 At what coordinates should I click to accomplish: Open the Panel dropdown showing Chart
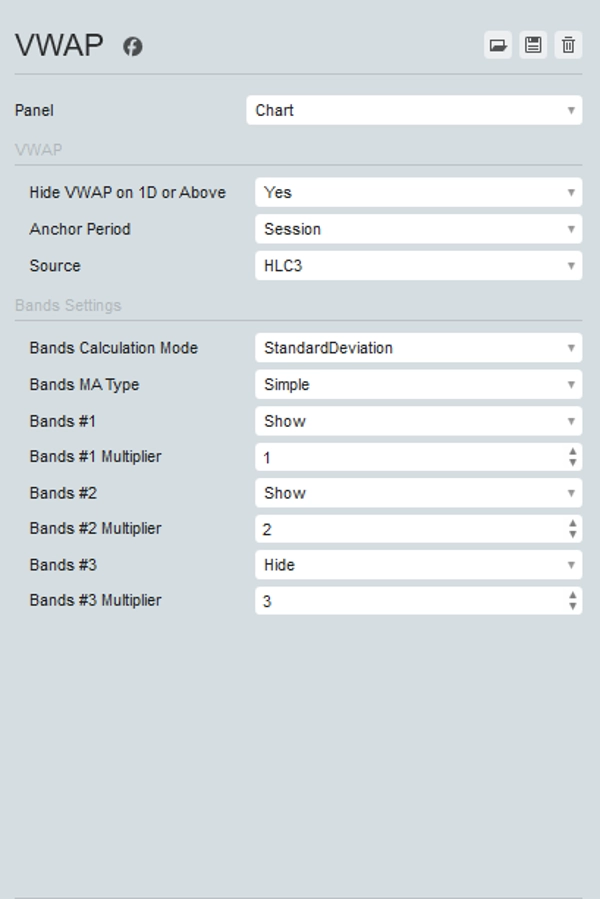pos(414,110)
